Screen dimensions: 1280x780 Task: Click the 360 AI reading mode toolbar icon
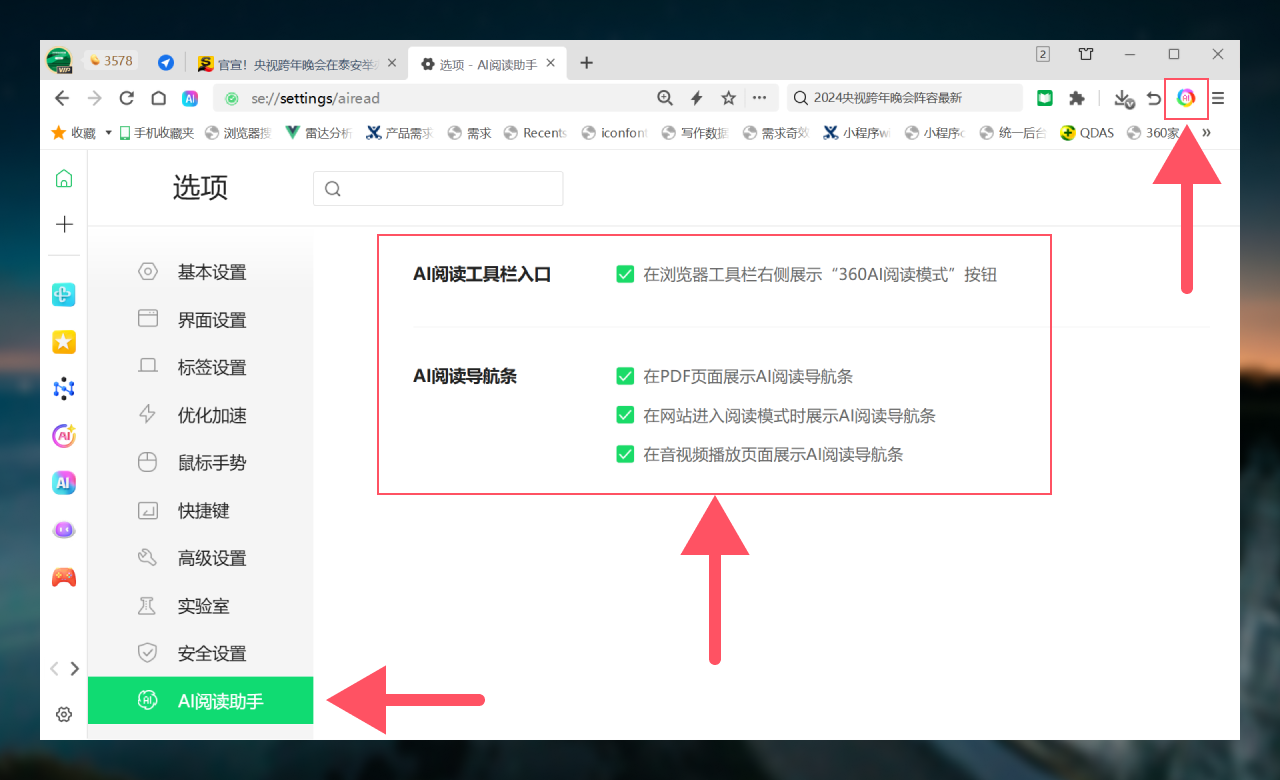coord(1186,98)
